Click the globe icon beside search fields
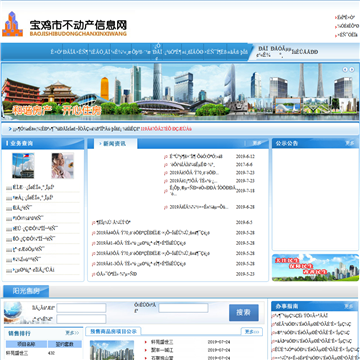Screen dimensions: 360x360 pos(13,312)
